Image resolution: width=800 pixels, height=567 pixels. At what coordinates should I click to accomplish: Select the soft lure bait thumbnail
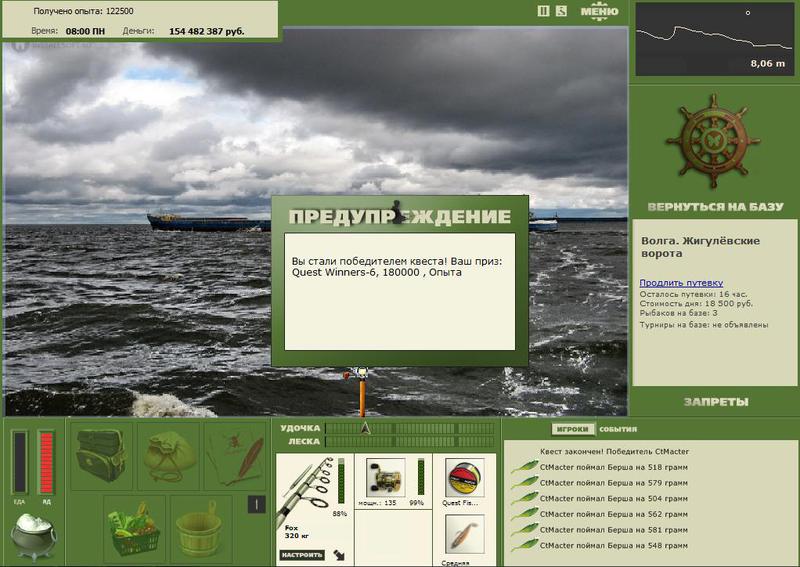464,534
